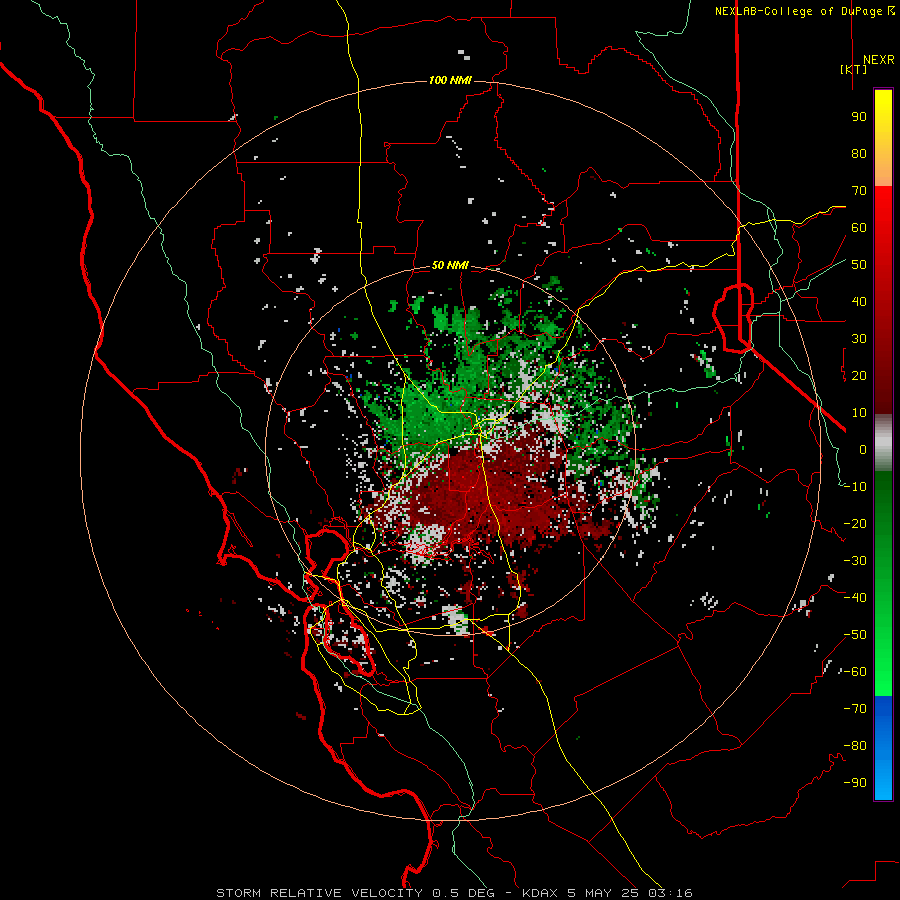Click the -30 value on velocity scale
Viewport: 900px width, 900px height.
click(x=855, y=561)
